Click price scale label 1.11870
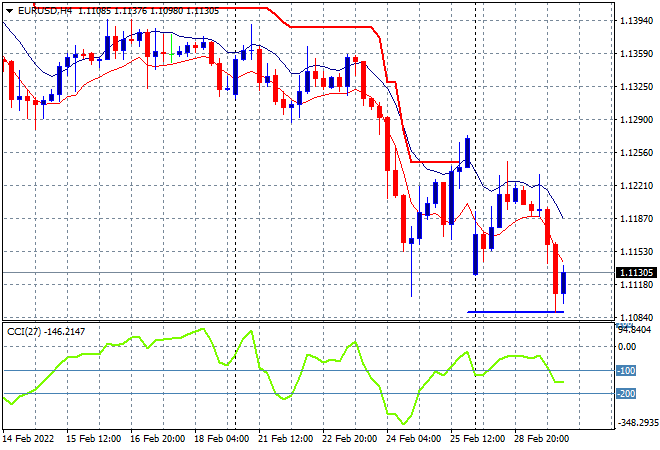660x450 pixels. [636, 218]
